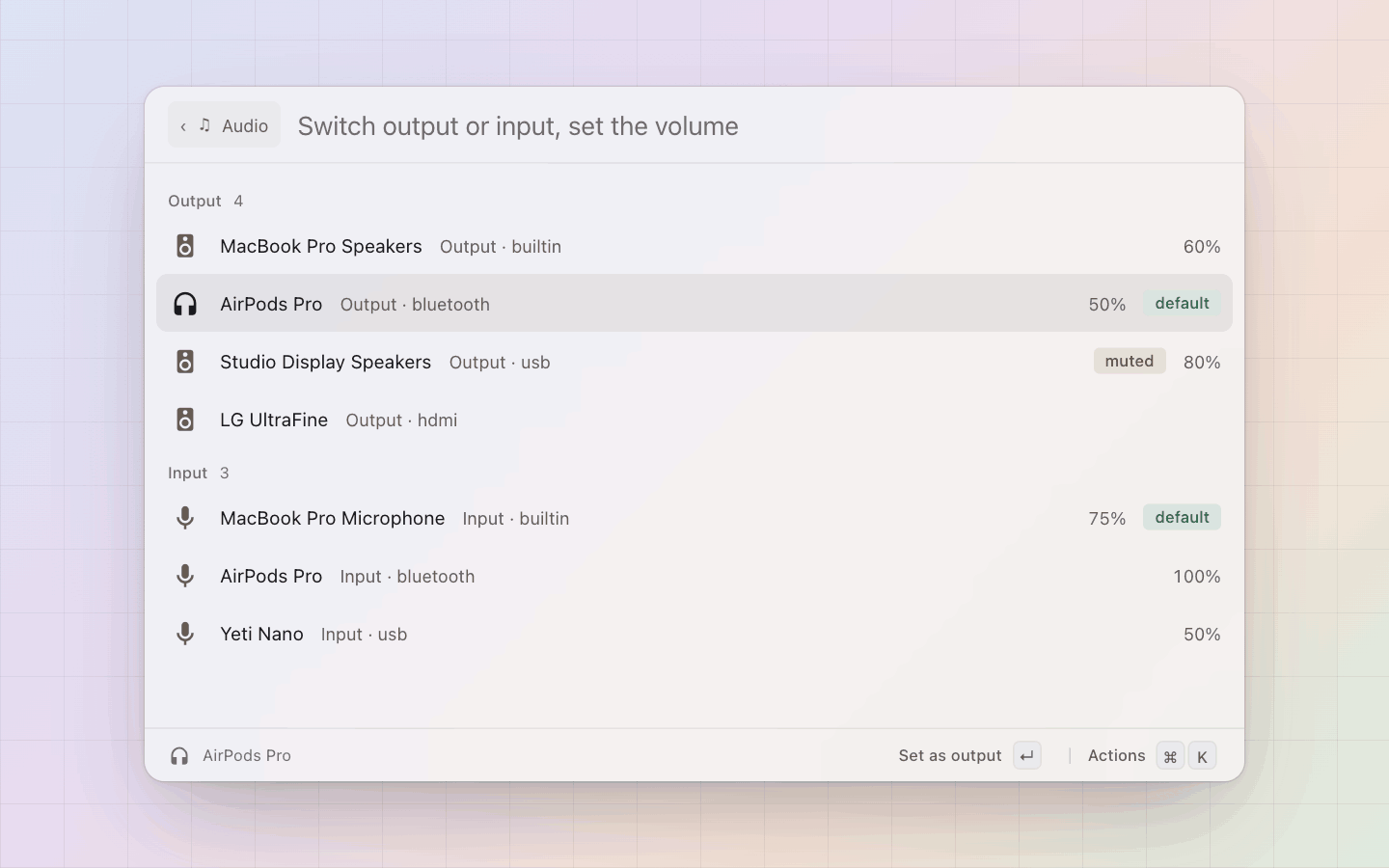Click Output · bluetooth subtitle text

coord(415,305)
